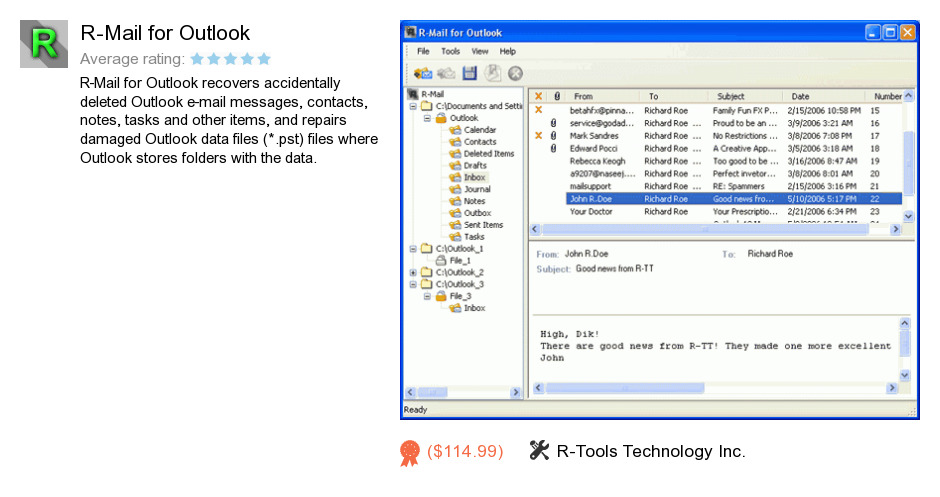940x497 pixels.
Task: Click the attachment paperclip column header
Action: pyautogui.click(x=557, y=96)
